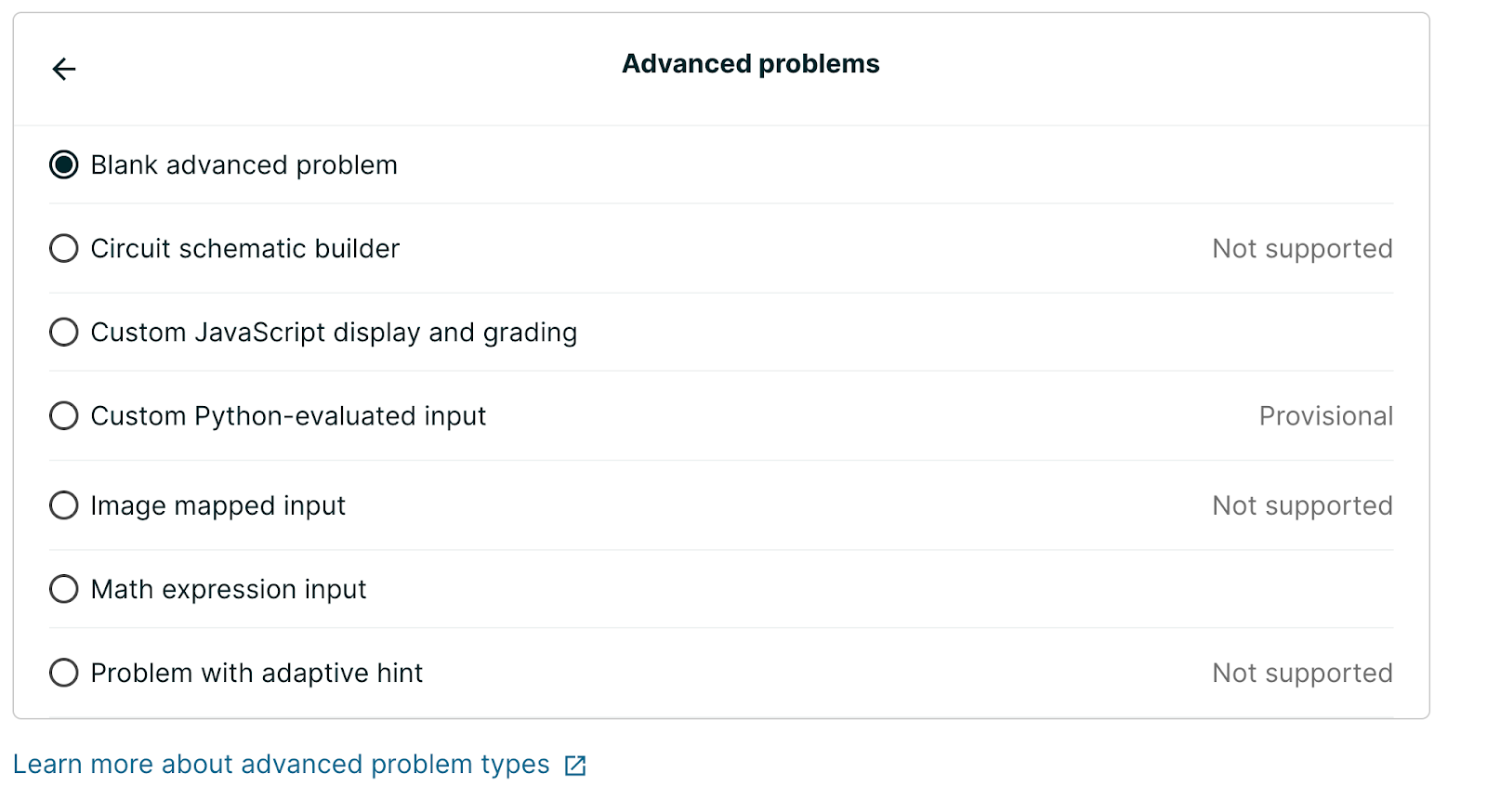
Task: Select the Blank advanced problem radio button
Action: pyautogui.click(x=64, y=165)
